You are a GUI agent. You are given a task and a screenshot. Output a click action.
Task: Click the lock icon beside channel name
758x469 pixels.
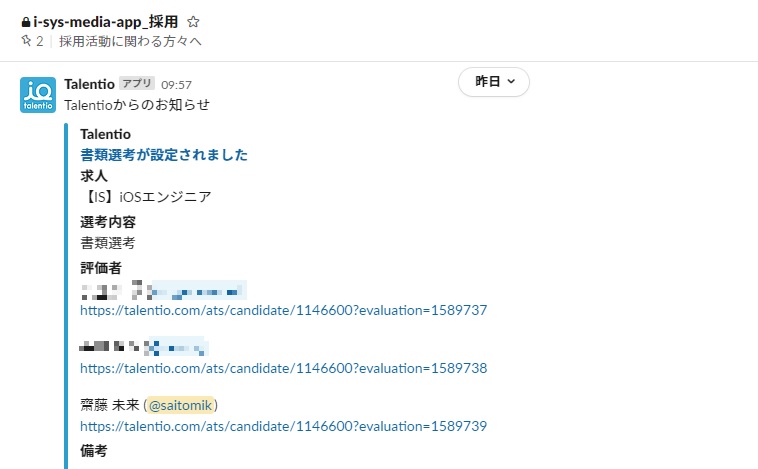coord(26,22)
